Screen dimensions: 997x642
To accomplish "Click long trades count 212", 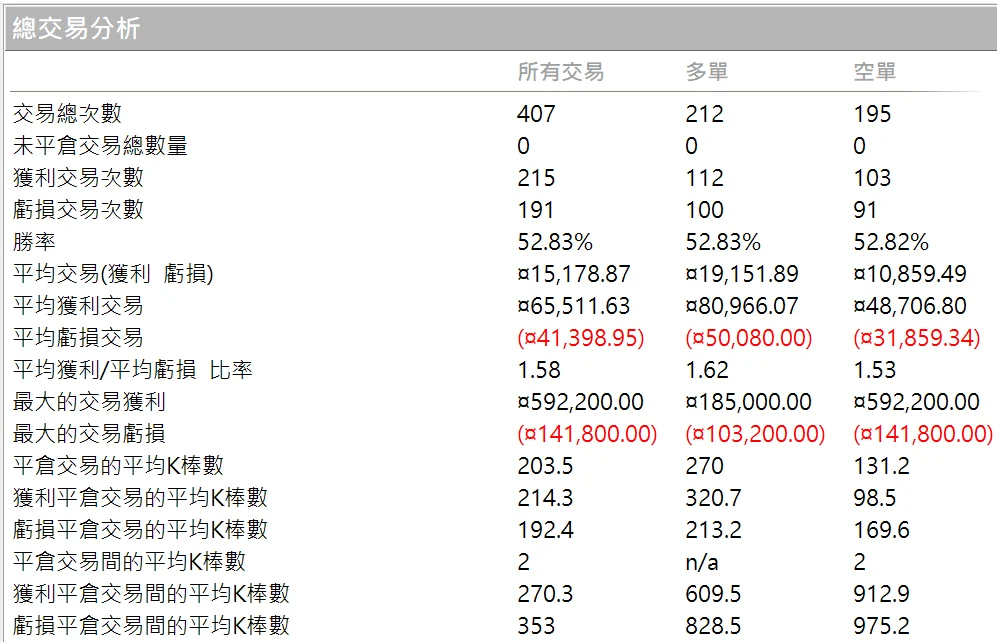I will (705, 114).
